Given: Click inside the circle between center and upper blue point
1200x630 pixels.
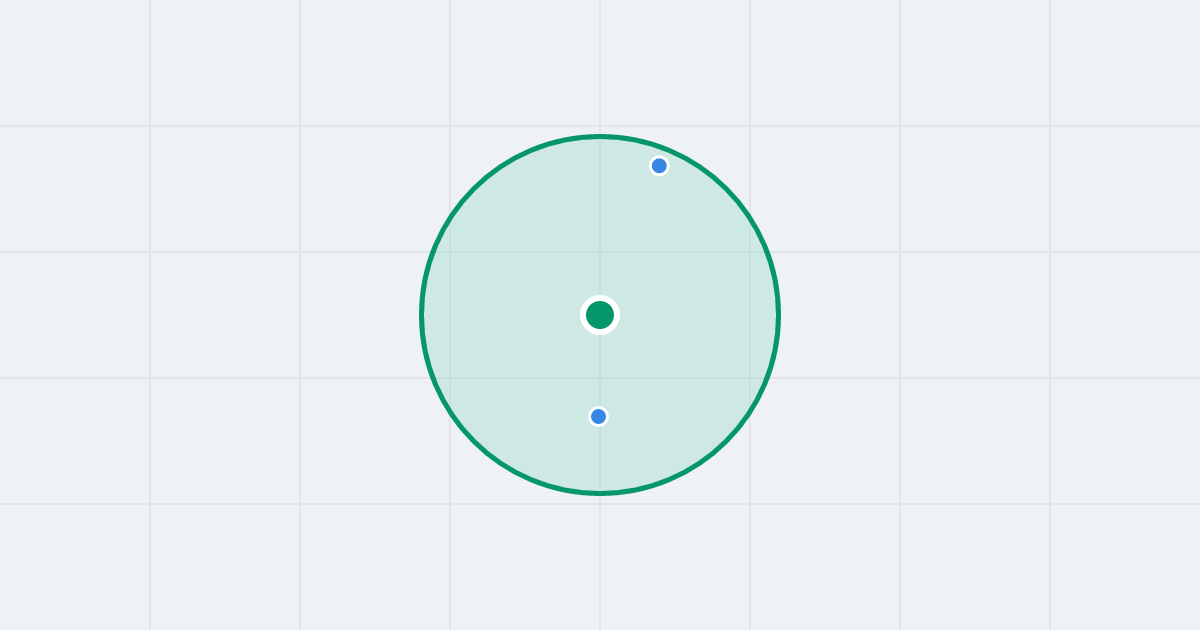Looking at the screenshot, I should click(x=628, y=240).
